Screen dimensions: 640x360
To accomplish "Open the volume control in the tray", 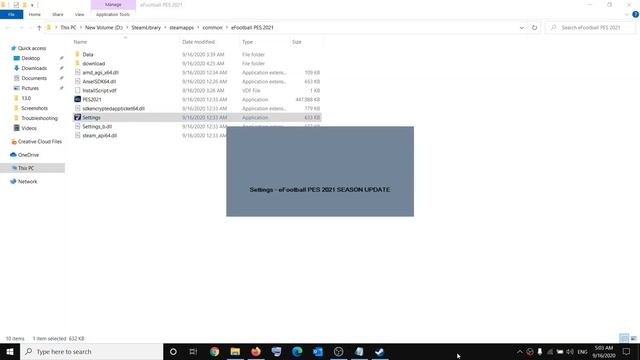I will [570, 351].
